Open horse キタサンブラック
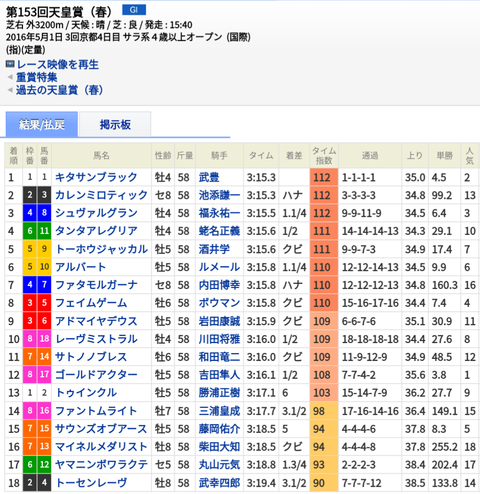 pyautogui.click(x=96, y=177)
